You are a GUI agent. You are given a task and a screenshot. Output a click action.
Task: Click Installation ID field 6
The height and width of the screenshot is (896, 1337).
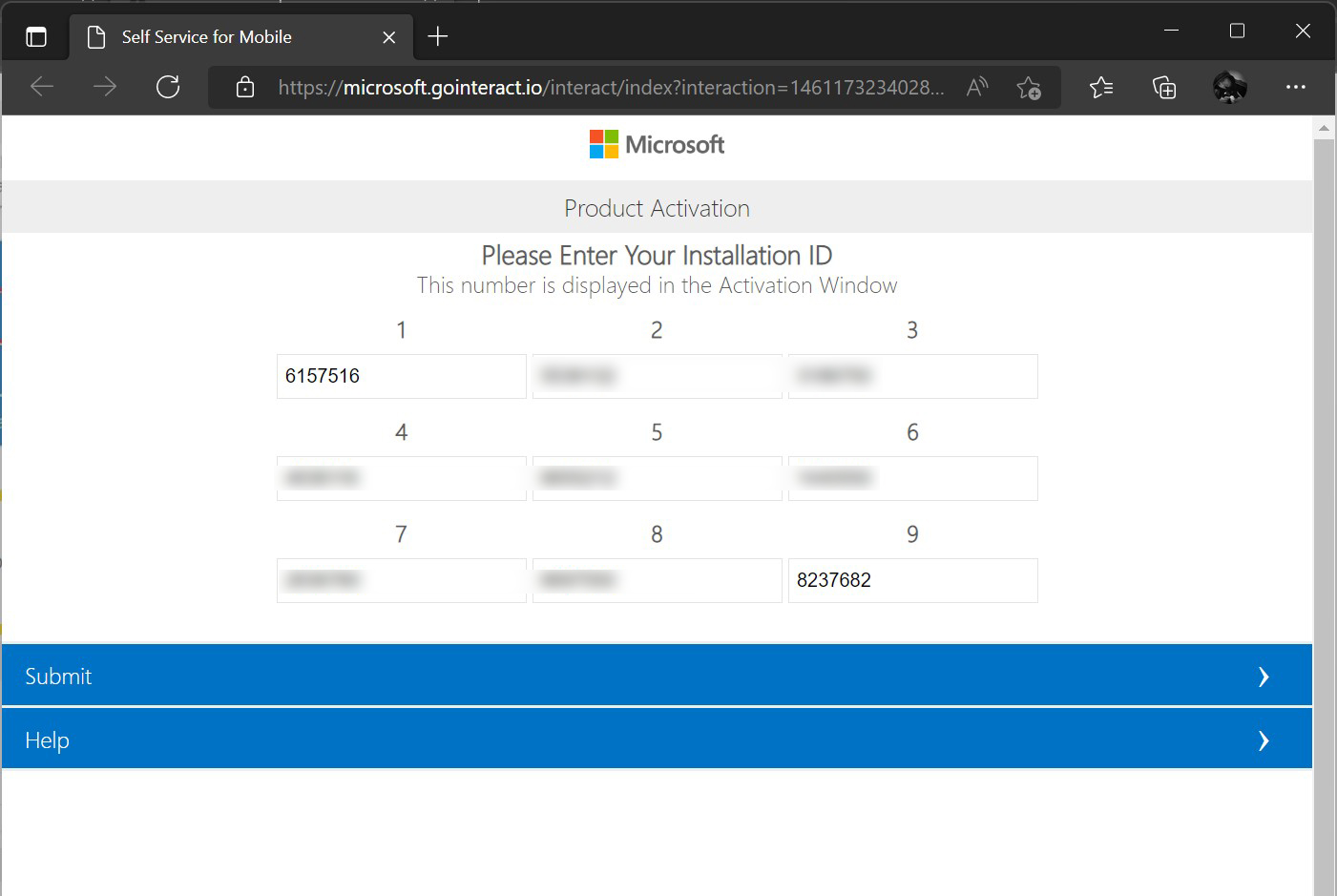point(913,478)
